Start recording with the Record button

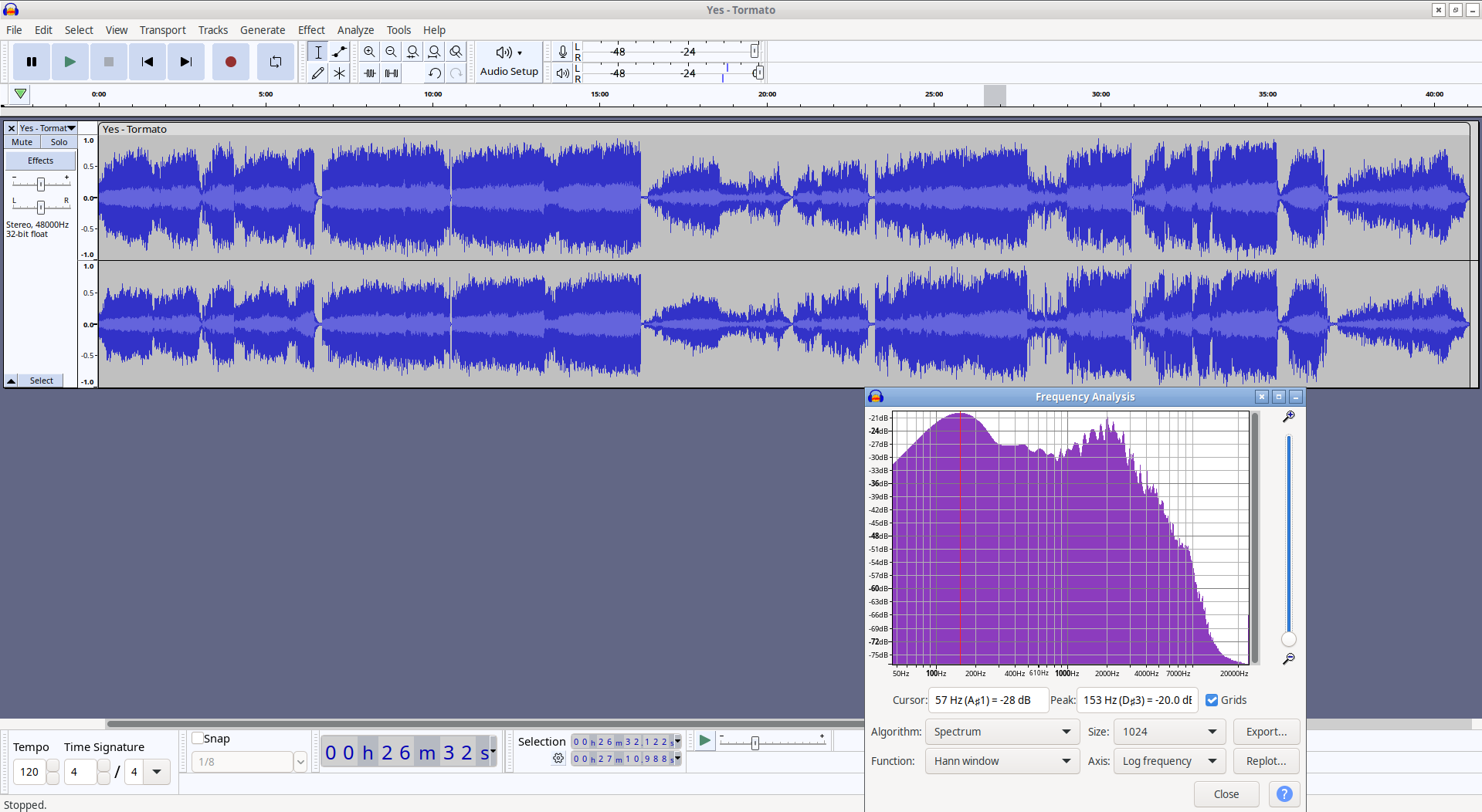tap(230, 62)
